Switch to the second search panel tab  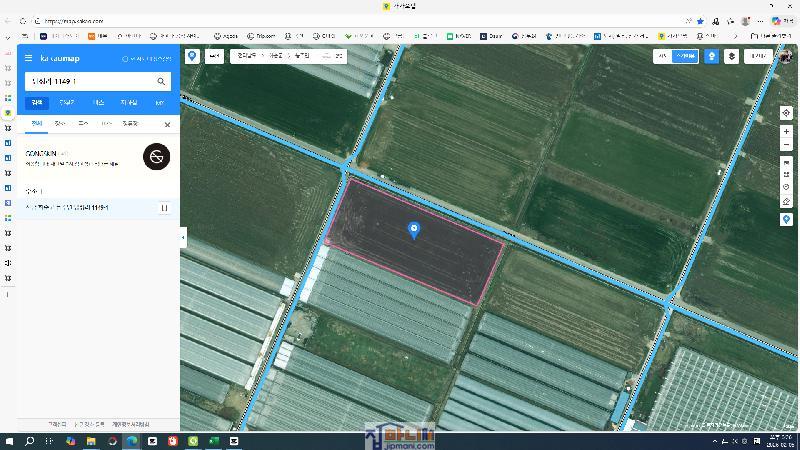(60, 124)
